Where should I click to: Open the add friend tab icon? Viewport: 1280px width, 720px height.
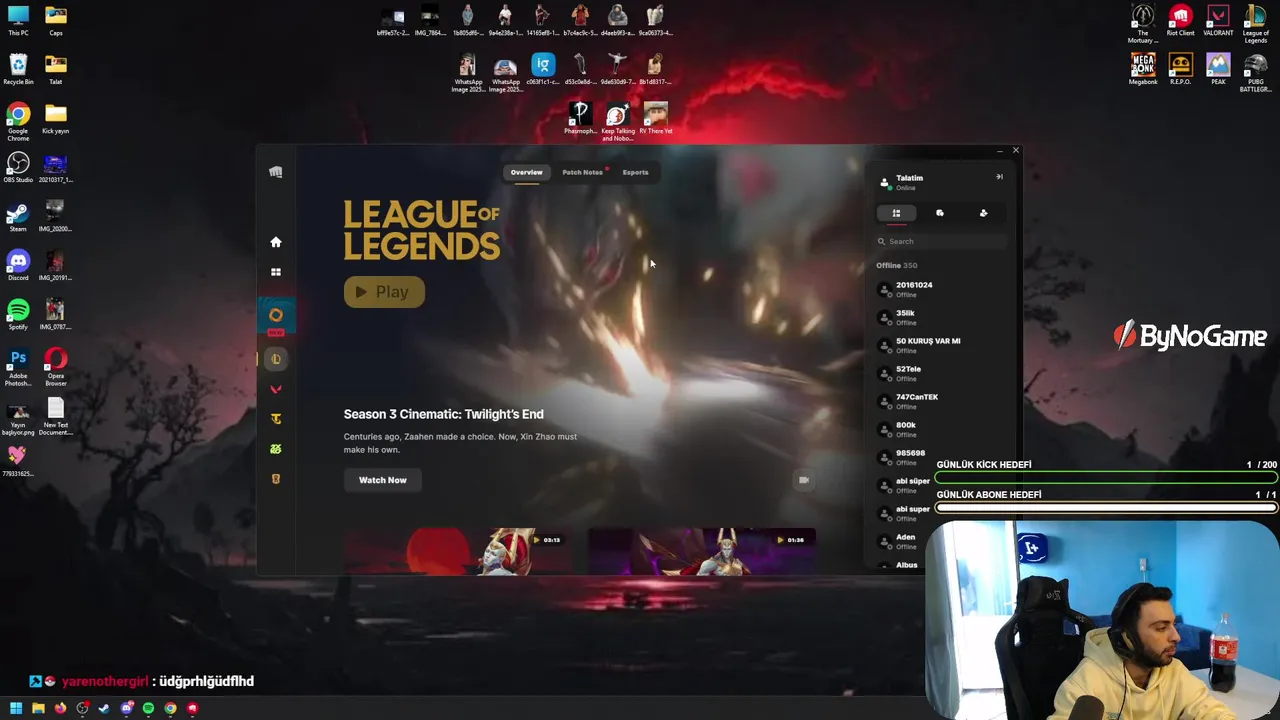[x=983, y=213]
